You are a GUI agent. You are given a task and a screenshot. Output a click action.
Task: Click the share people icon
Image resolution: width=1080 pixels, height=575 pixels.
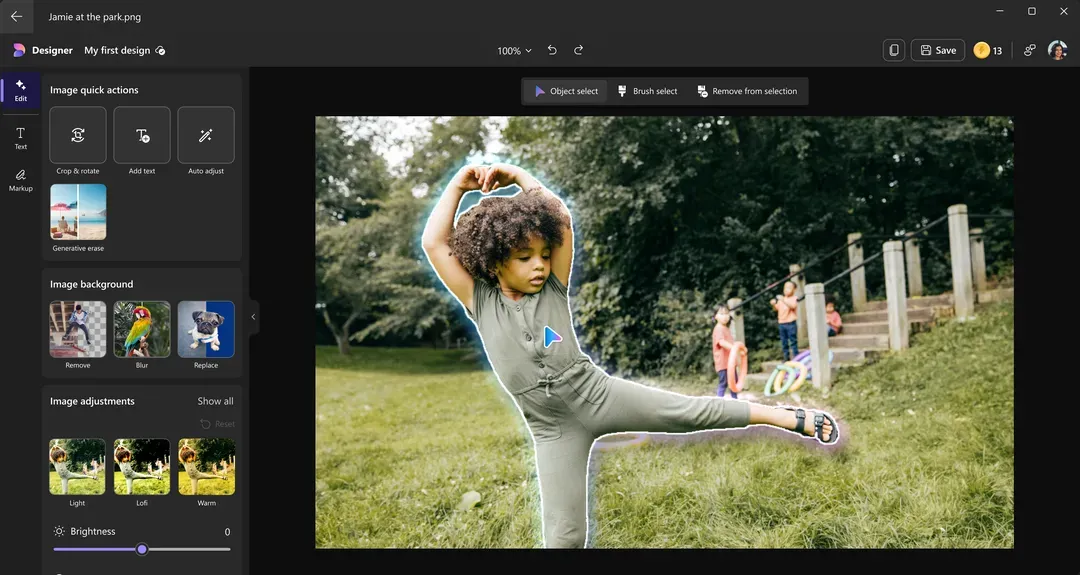coord(1030,50)
